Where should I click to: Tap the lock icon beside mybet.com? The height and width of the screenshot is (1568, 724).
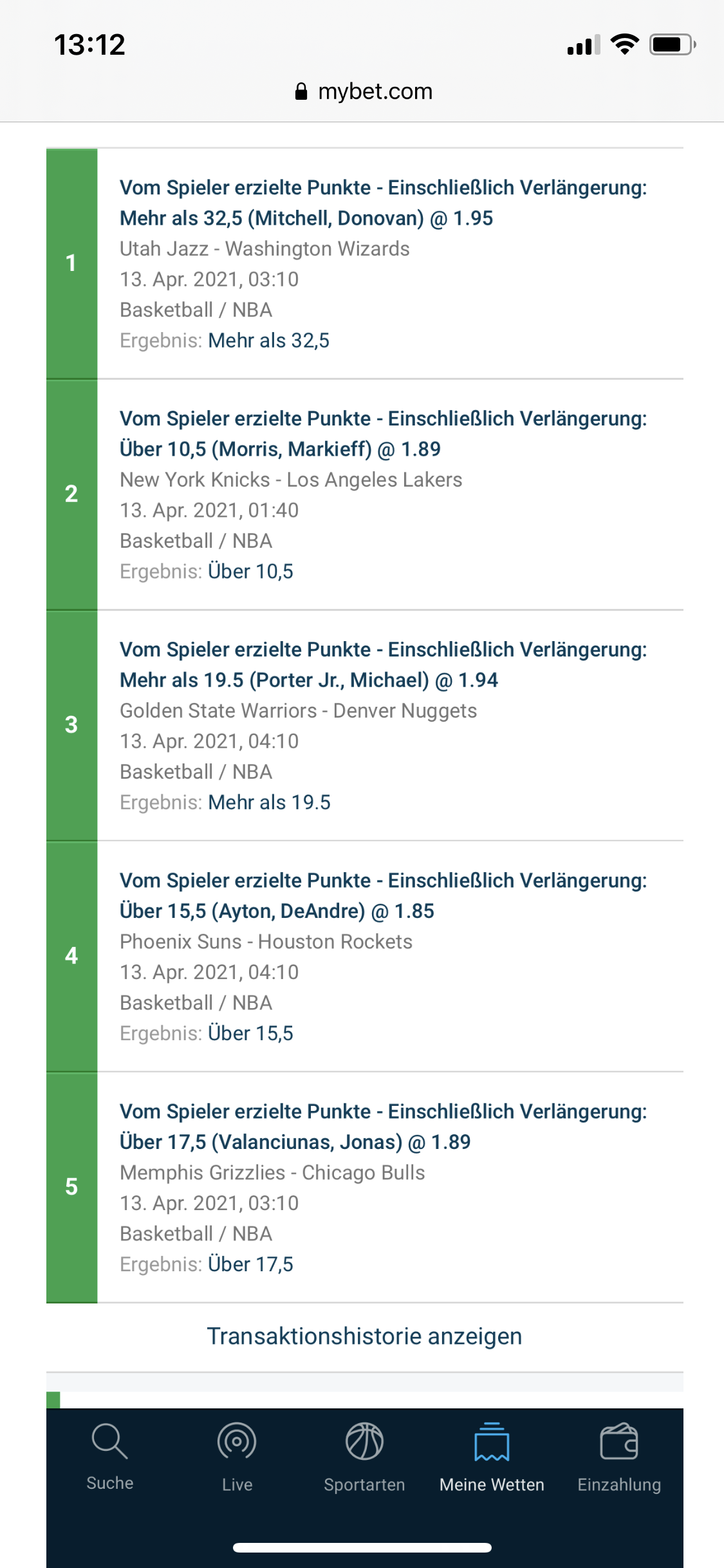pyautogui.click(x=301, y=91)
